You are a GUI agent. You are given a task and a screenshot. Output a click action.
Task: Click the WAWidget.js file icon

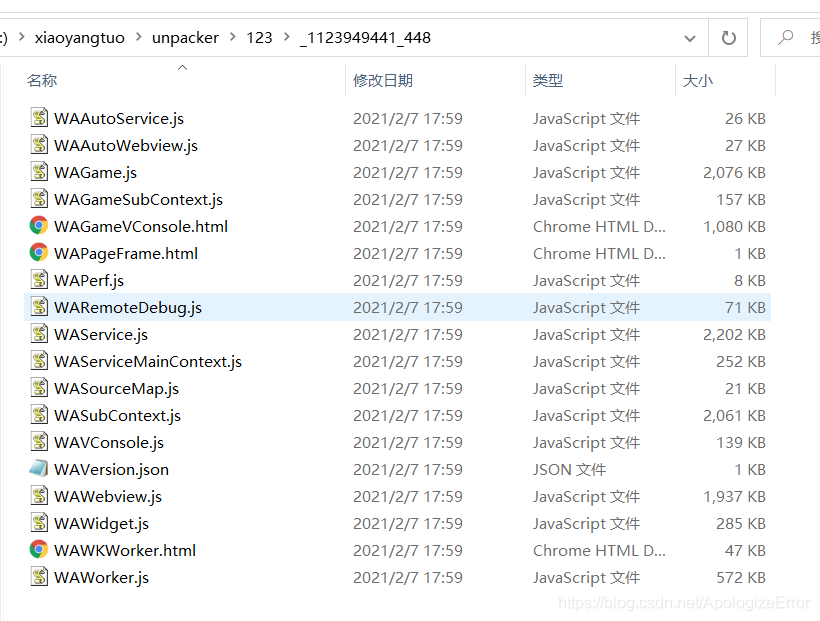(x=39, y=523)
